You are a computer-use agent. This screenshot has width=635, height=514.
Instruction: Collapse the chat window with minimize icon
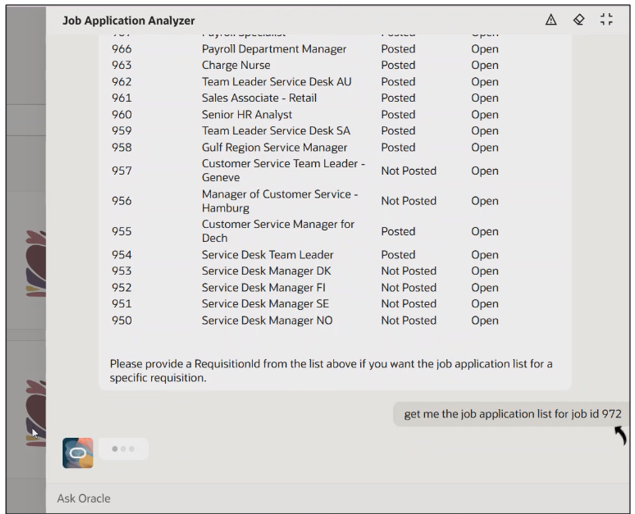tap(606, 20)
